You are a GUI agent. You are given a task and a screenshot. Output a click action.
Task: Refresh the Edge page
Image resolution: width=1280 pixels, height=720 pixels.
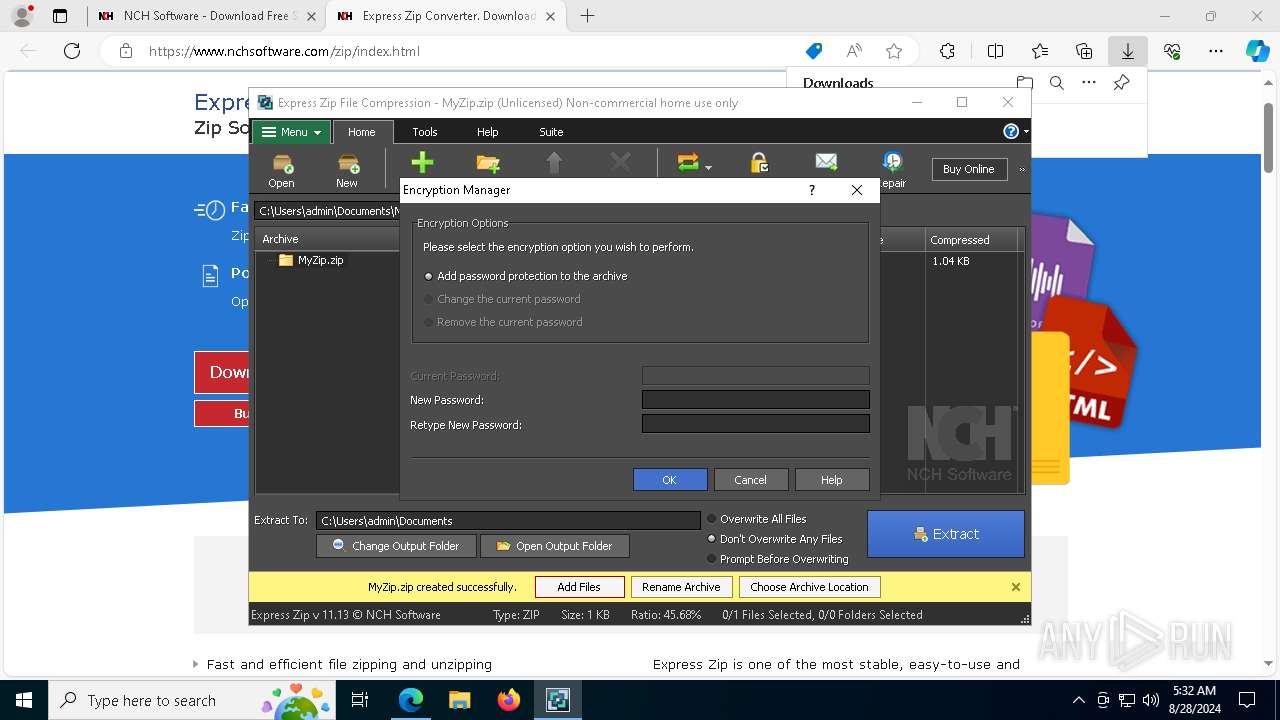click(72, 51)
